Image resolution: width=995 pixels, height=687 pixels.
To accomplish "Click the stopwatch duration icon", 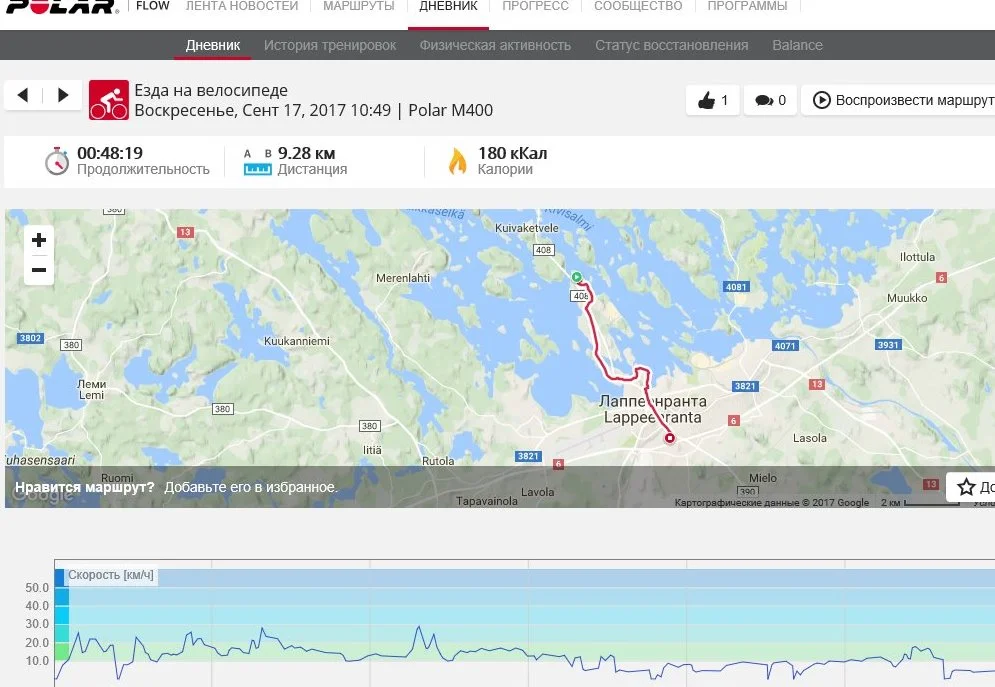I will point(56,161).
